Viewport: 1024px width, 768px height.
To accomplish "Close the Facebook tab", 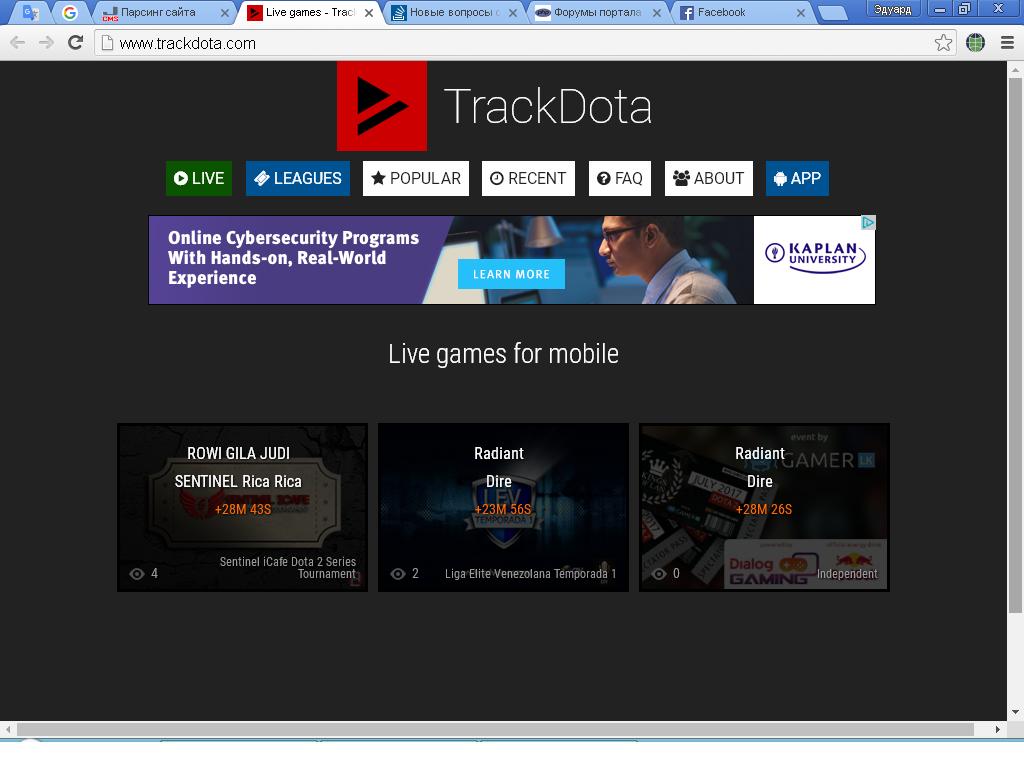I will tap(801, 12).
